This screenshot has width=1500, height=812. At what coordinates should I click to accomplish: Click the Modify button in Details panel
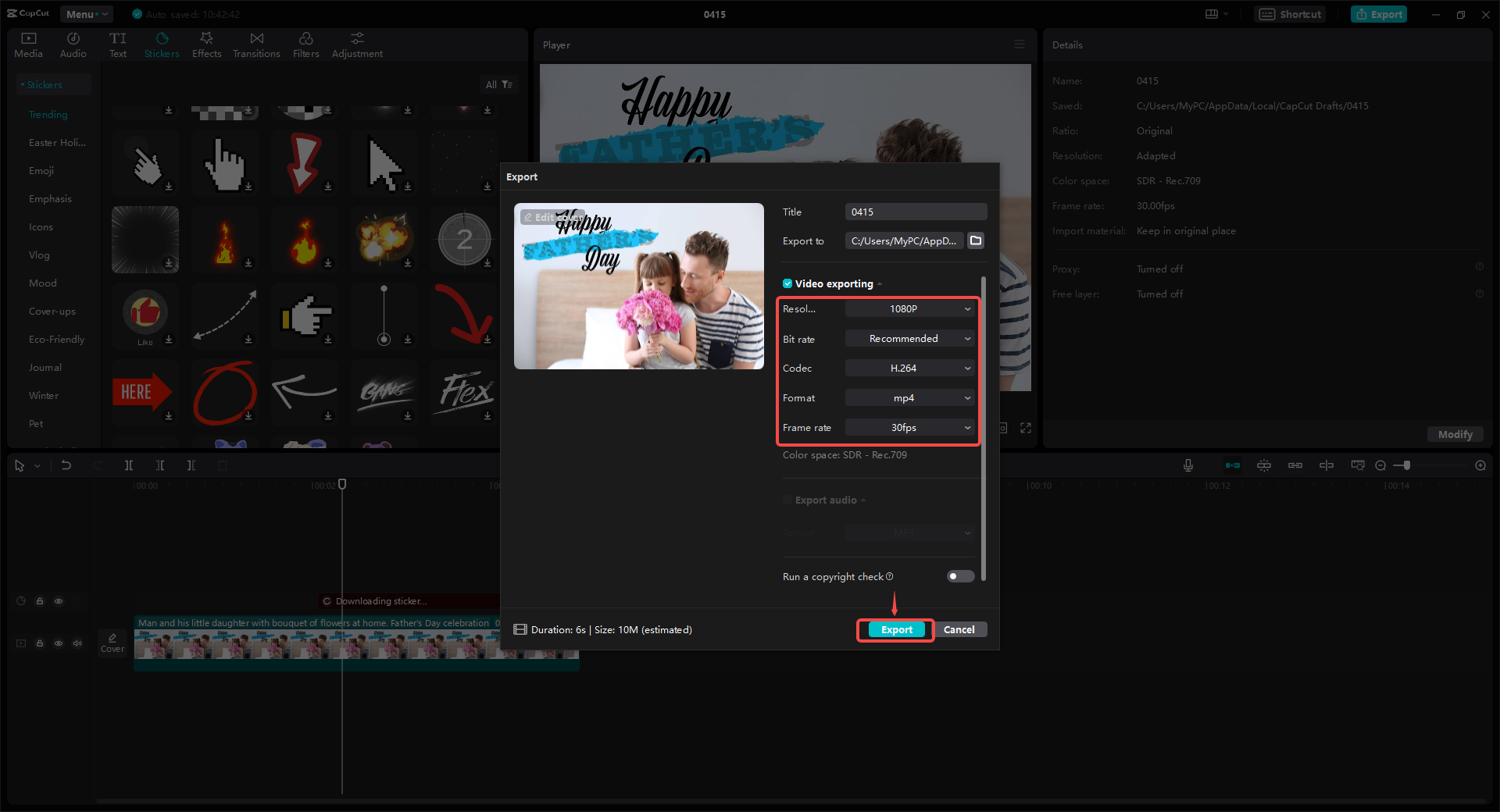click(x=1455, y=434)
